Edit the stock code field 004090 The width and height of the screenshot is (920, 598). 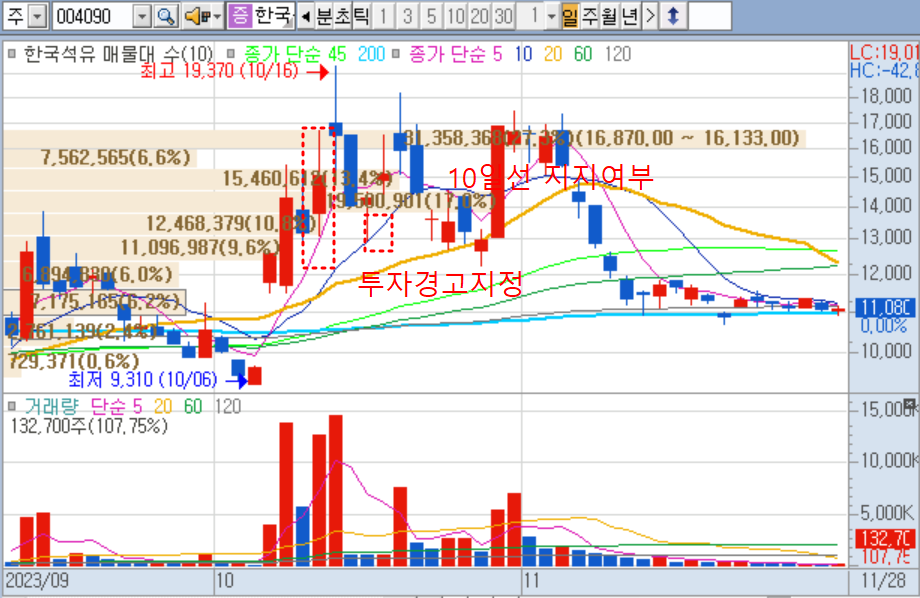[x=92, y=16]
